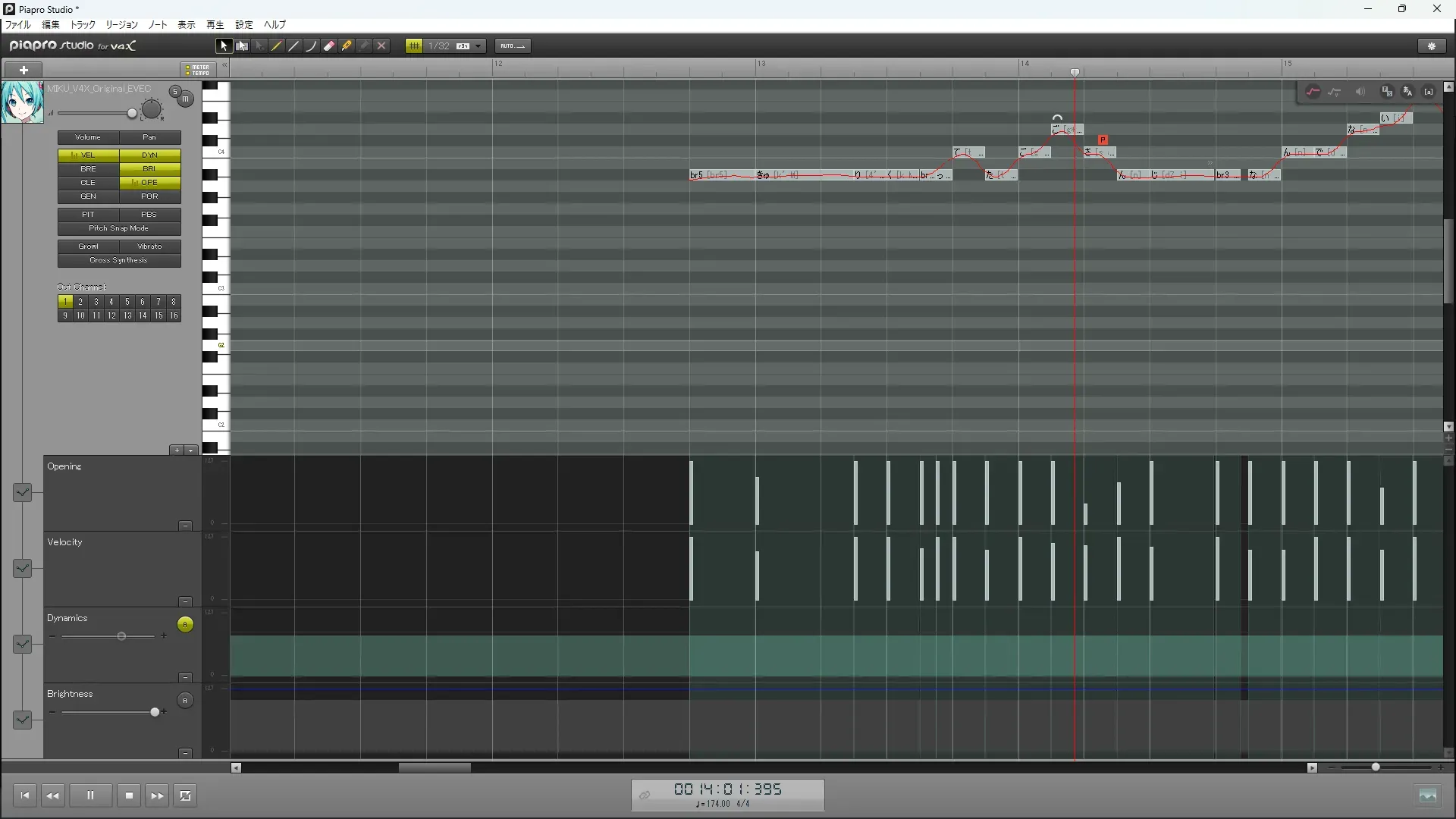Adjust the Brightness lane slider handle
Screen dimensions: 1456x819
coord(155,712)
